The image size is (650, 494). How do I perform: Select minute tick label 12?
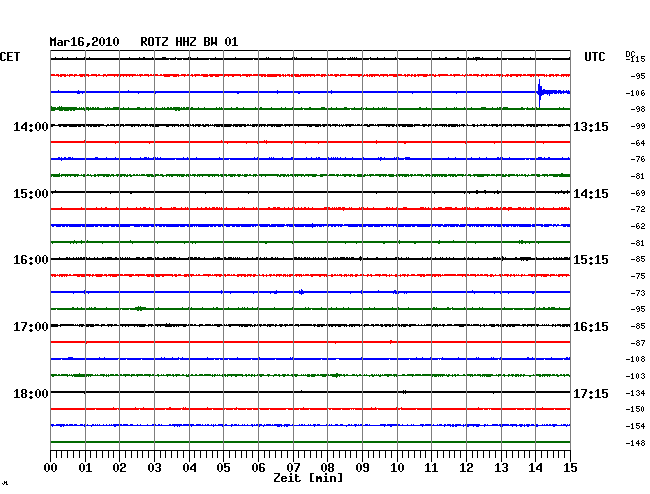click(466, 468)
